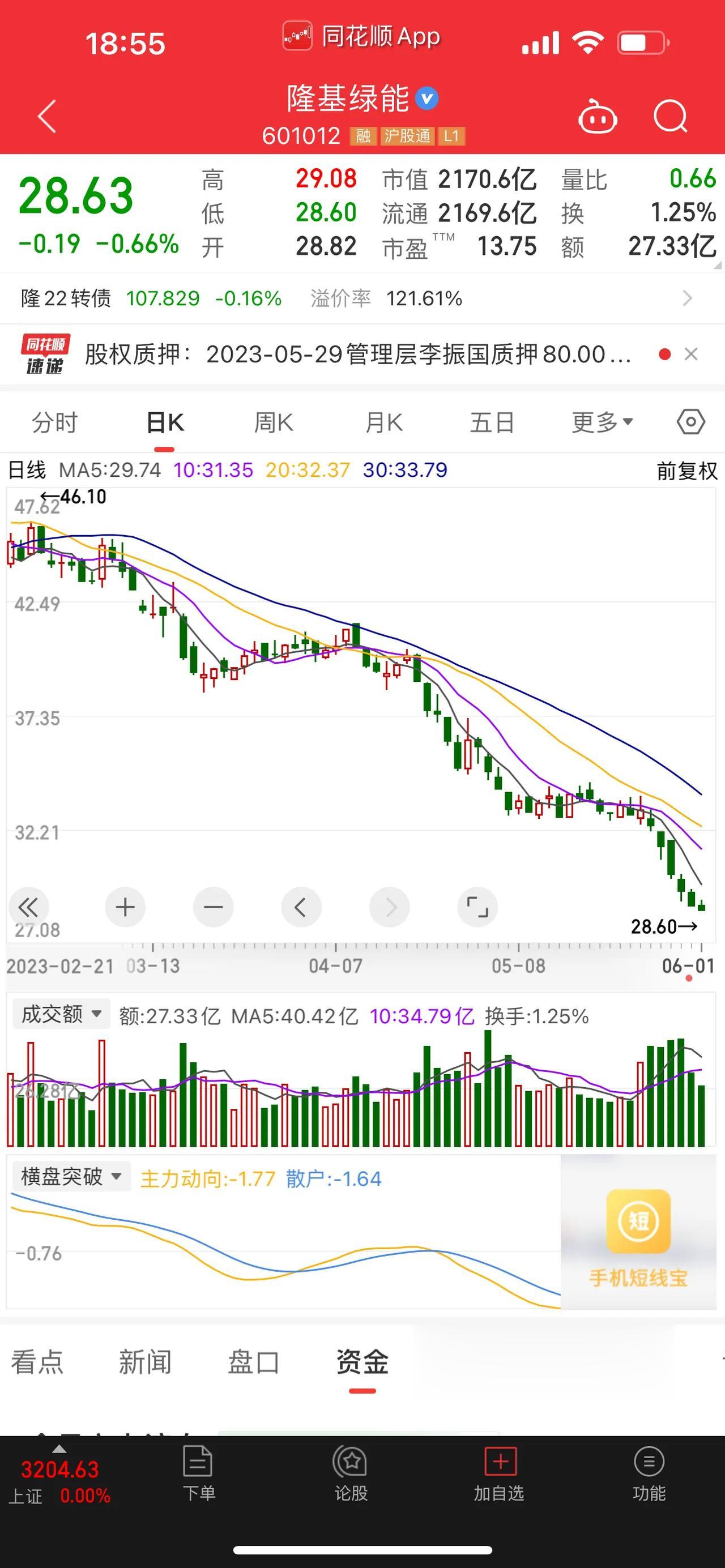Open chart settings hexagon icon

pos(691,422)
